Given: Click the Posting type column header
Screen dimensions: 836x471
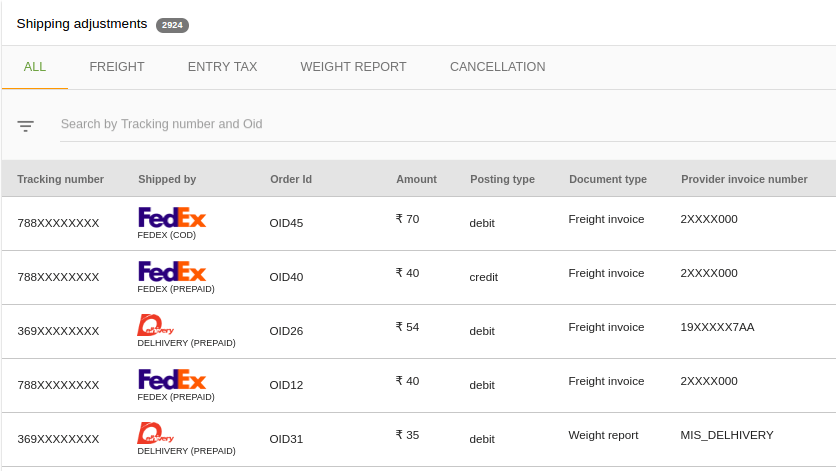Looking at the screenshot, I should (502, 179).
